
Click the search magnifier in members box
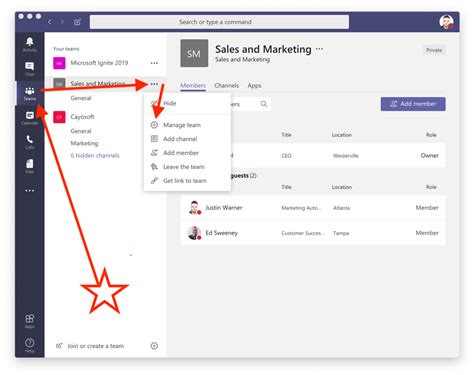(264, 104)
